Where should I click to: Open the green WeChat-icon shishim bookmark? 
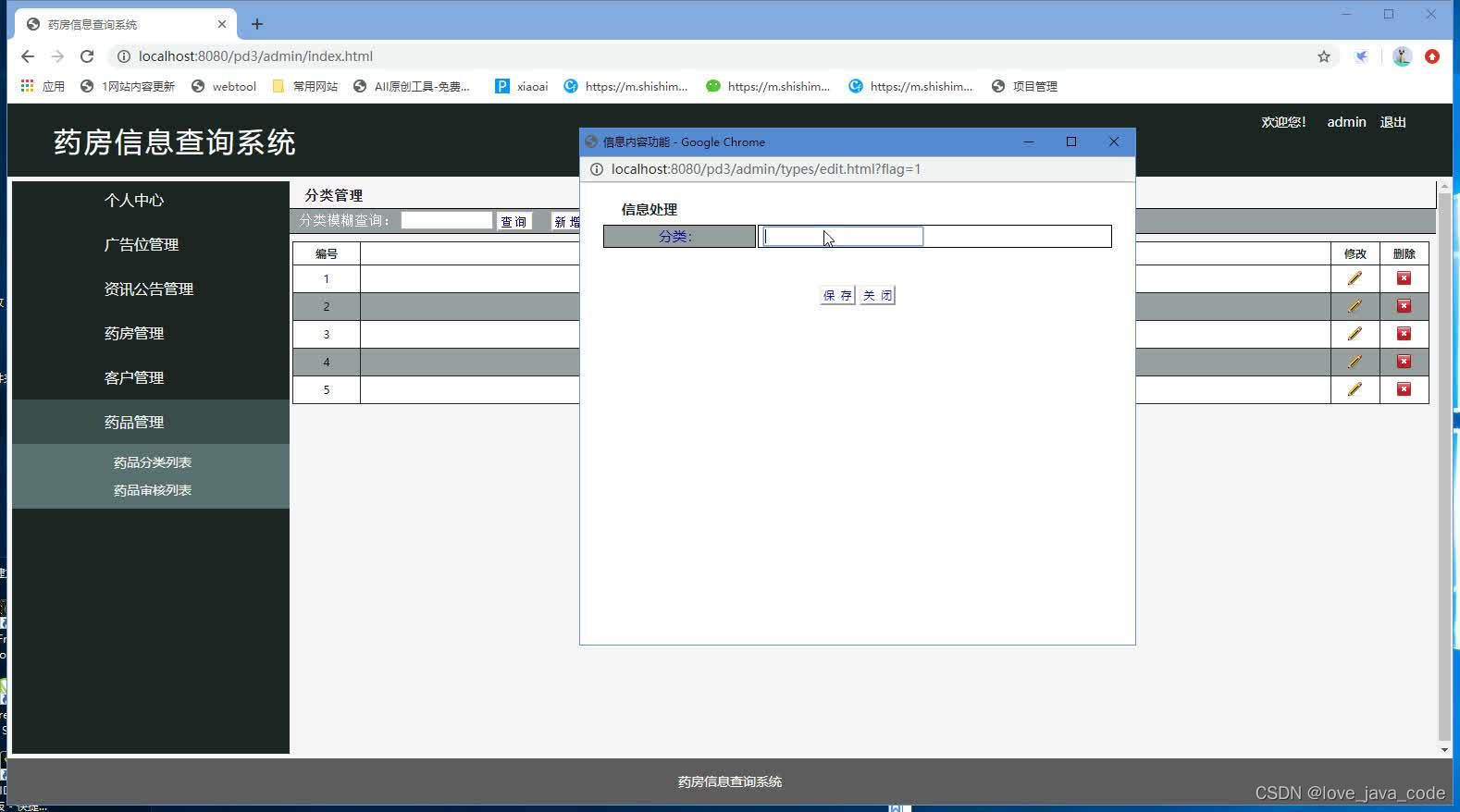(x=768, y=86)
